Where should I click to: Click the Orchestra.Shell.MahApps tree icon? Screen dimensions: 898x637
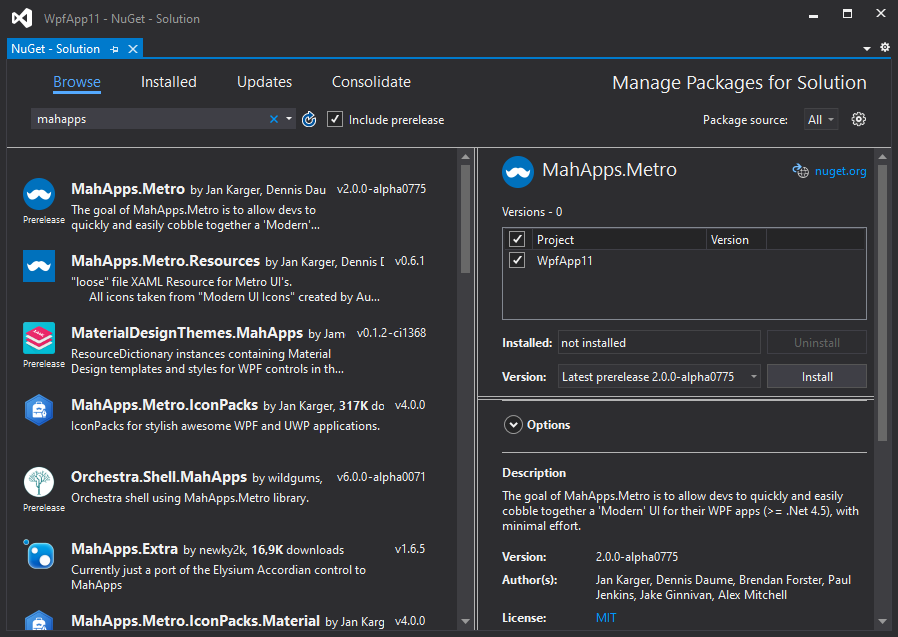click(39, 482)
